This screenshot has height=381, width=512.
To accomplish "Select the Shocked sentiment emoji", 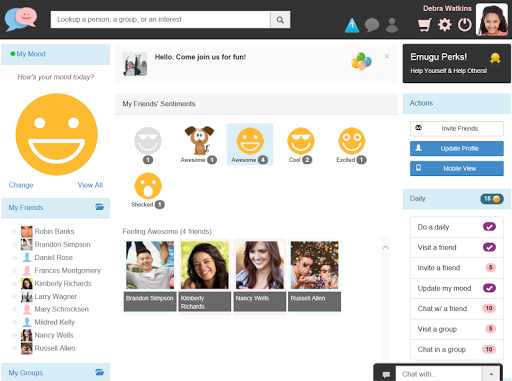I will pos(148,186).
